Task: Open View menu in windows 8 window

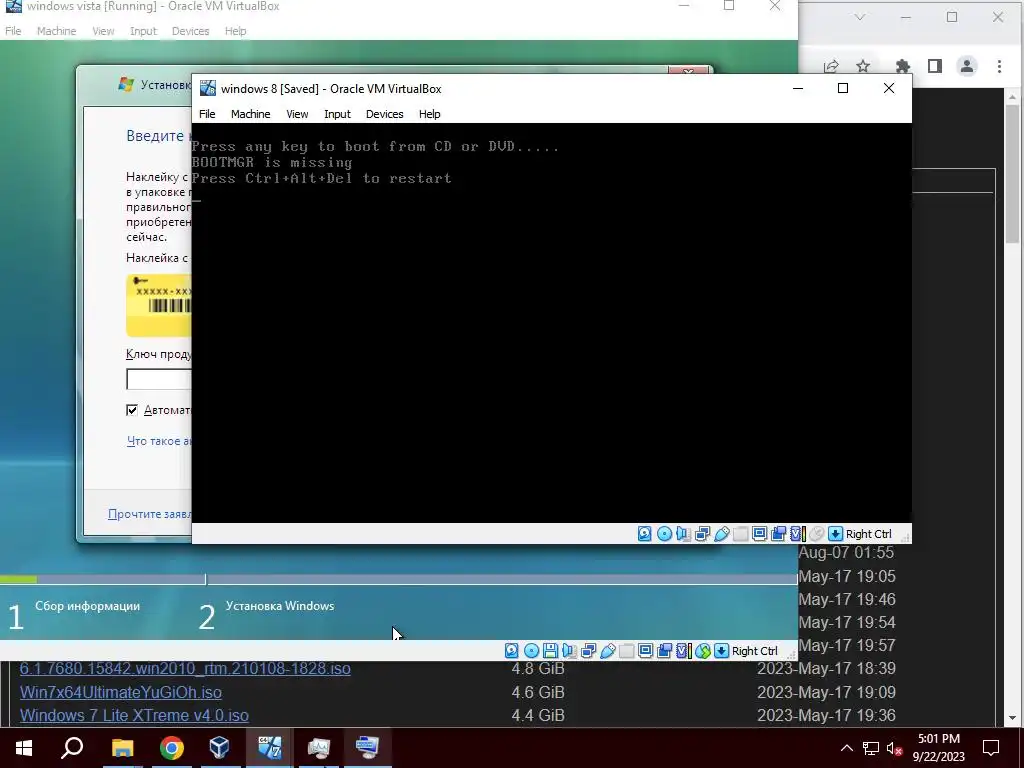Action: coord(297,114)
